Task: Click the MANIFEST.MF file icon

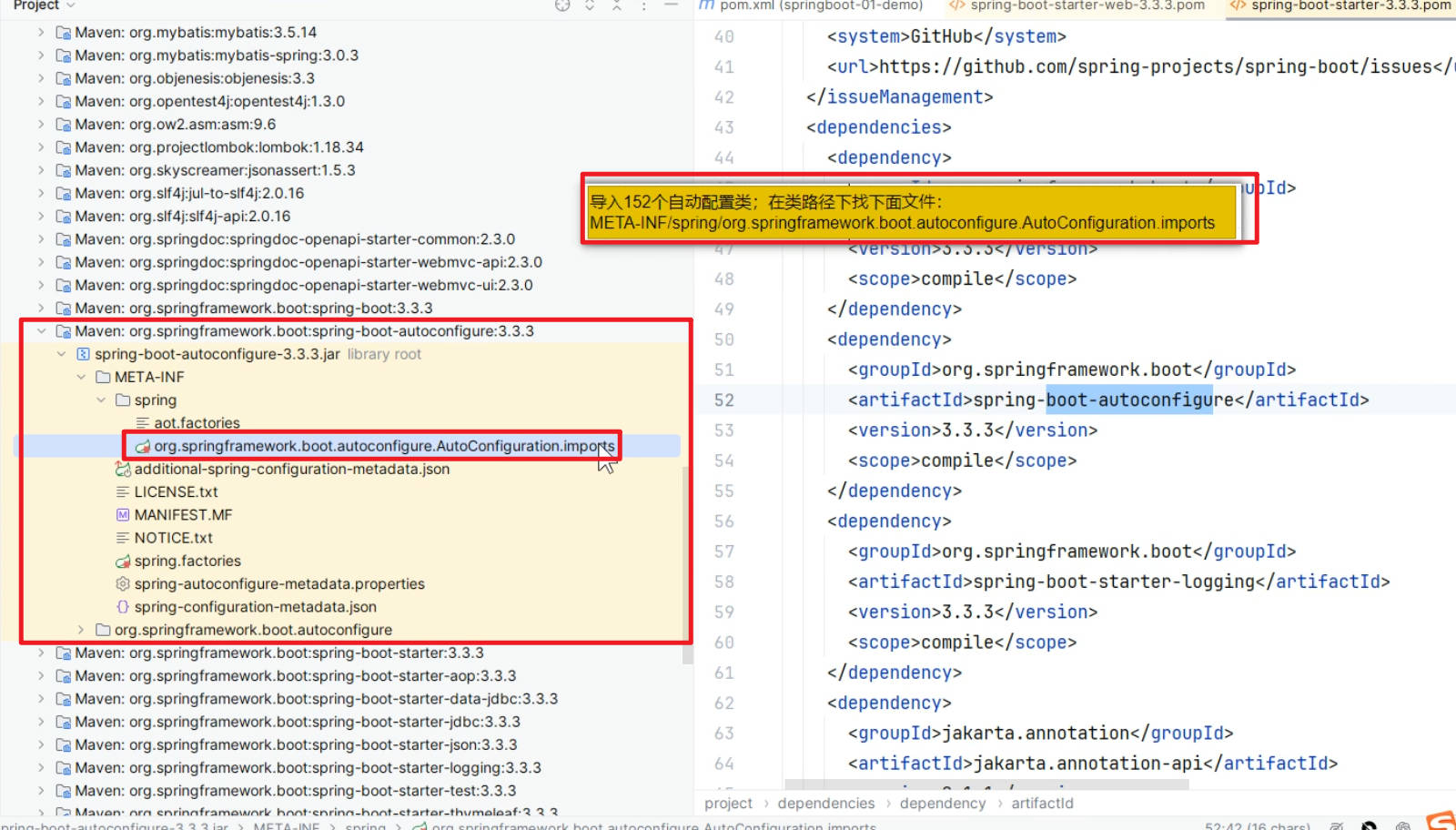Action: [123, 515]
